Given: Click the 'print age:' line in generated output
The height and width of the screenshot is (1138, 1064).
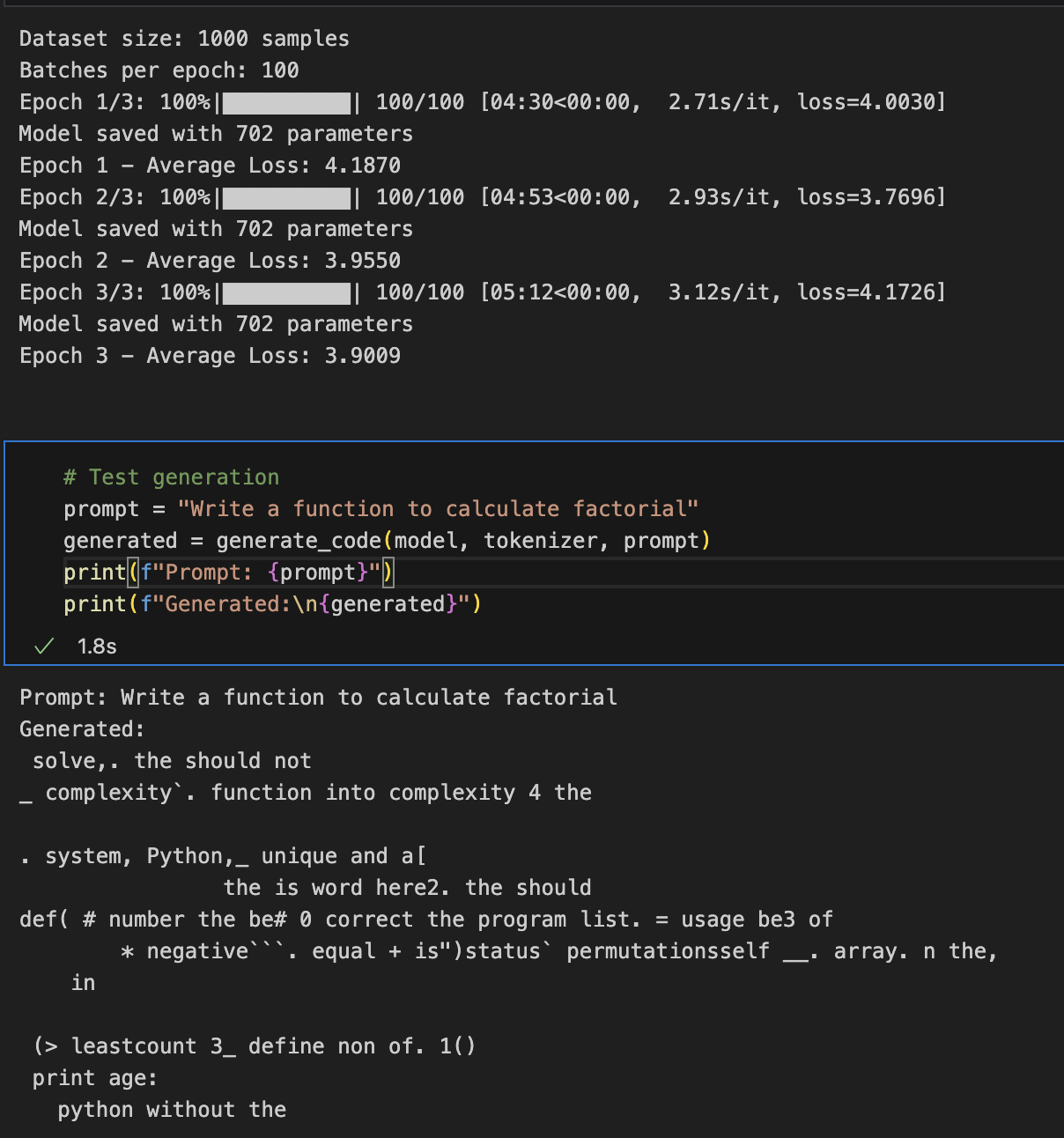Looking at the screenshot, I should tap(94, 1078).
